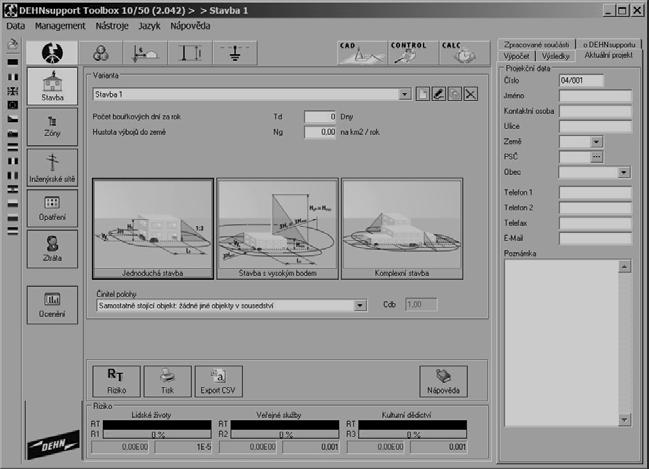Click the copy variant icon
This screenshot has width=649, height=469.
click(454, 94)
